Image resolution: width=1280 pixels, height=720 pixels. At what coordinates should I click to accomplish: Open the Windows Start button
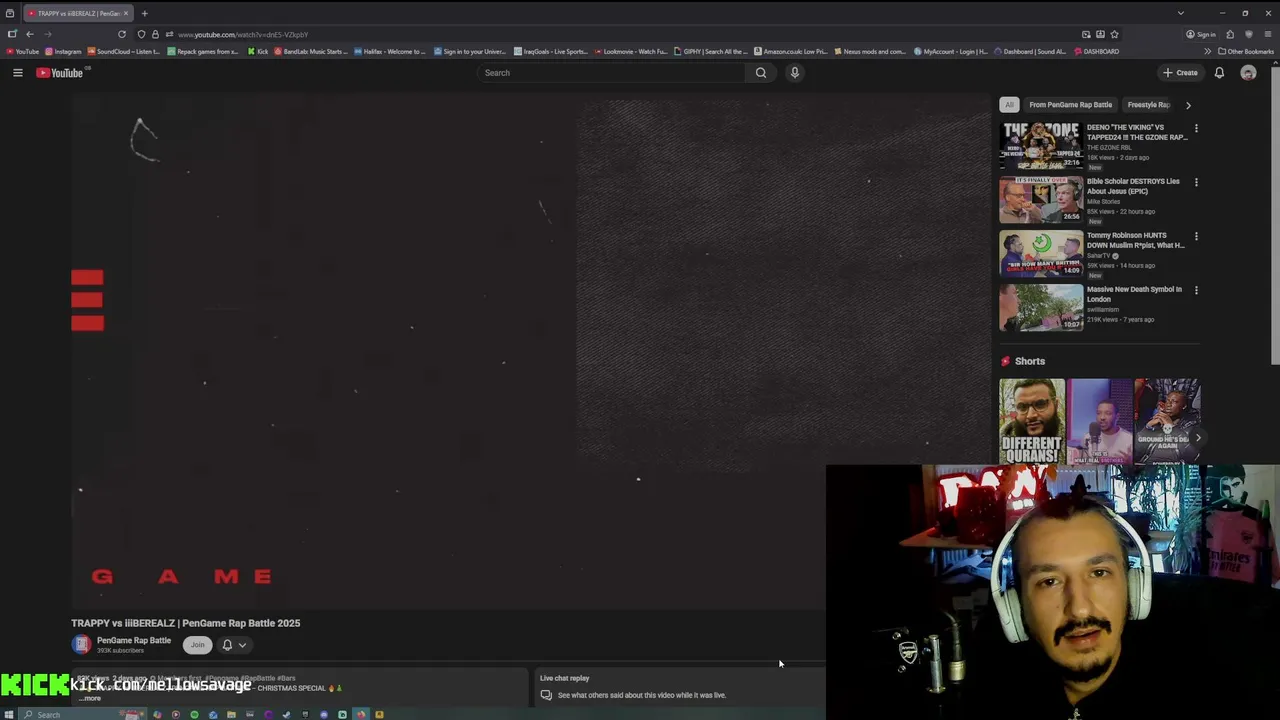tap(9, 714)
